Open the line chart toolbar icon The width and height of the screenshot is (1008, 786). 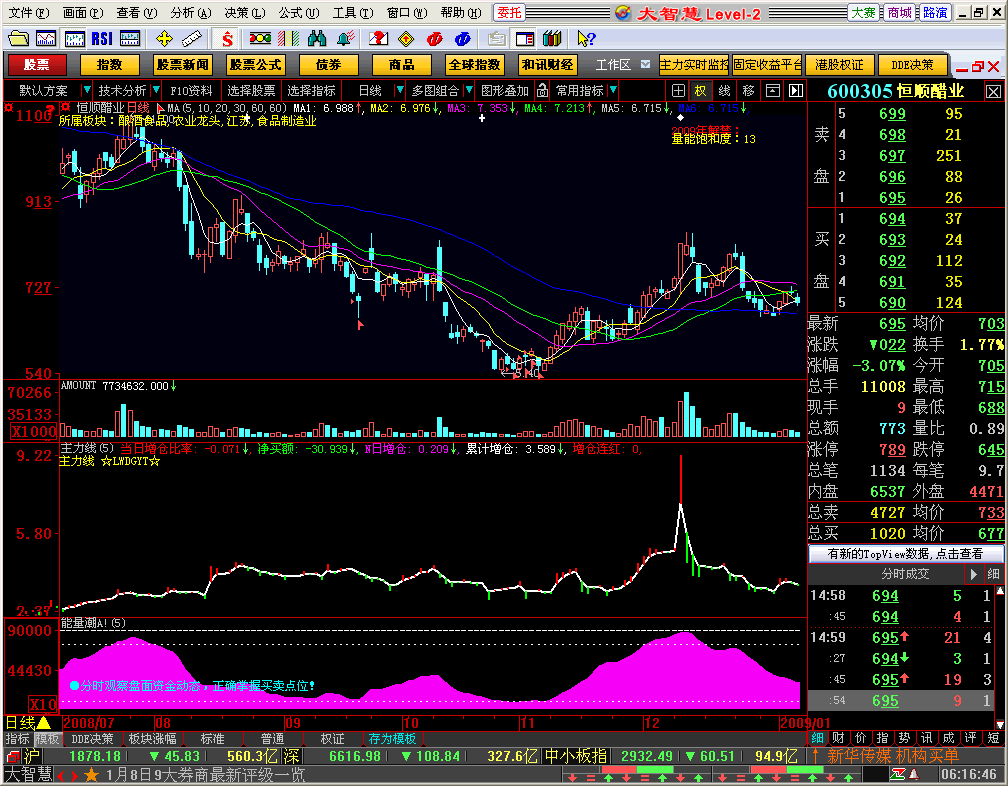46,39
